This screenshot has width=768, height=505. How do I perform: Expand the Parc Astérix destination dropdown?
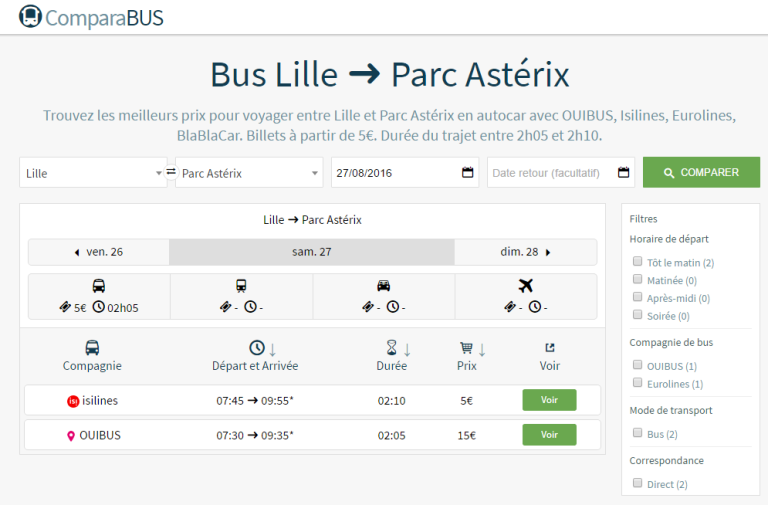249,173
